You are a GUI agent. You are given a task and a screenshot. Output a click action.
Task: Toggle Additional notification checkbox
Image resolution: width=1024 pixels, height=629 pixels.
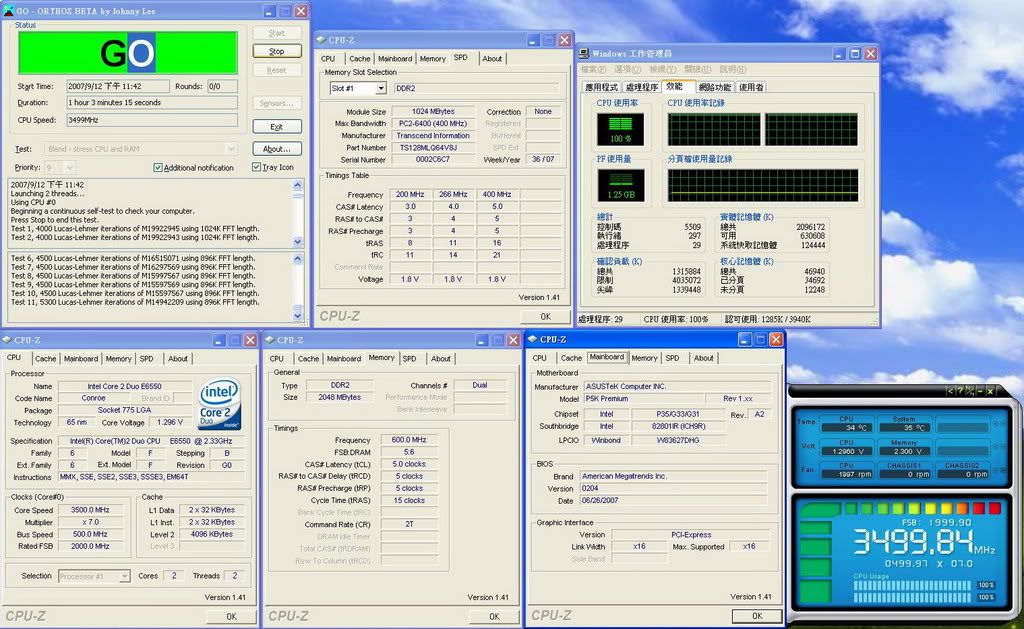157,168
